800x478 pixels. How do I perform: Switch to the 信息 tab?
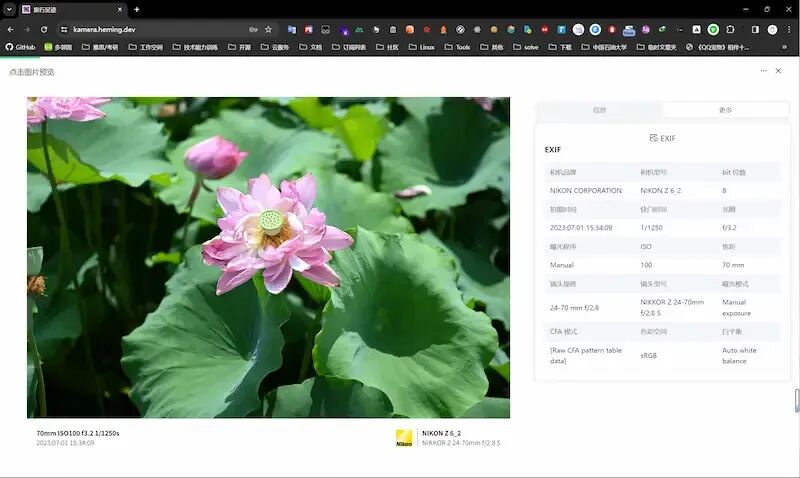pos(599,110)
